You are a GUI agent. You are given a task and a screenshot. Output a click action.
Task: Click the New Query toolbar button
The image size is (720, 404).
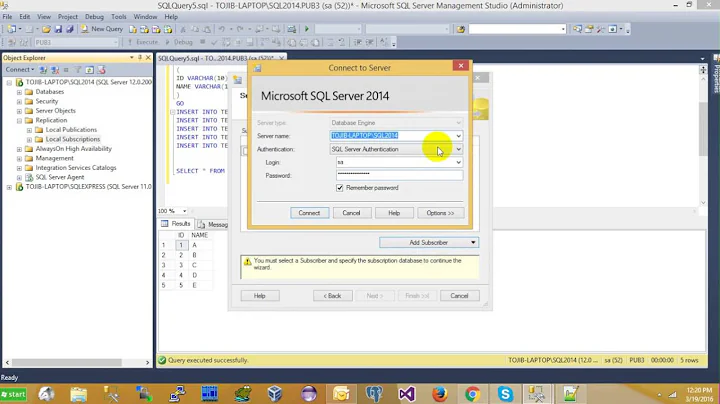102,29
